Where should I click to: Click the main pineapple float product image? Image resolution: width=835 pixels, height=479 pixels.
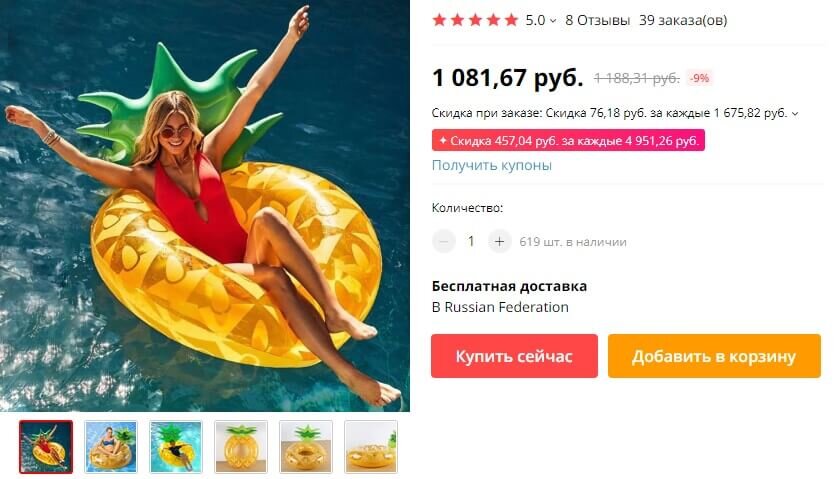point(205,206)
